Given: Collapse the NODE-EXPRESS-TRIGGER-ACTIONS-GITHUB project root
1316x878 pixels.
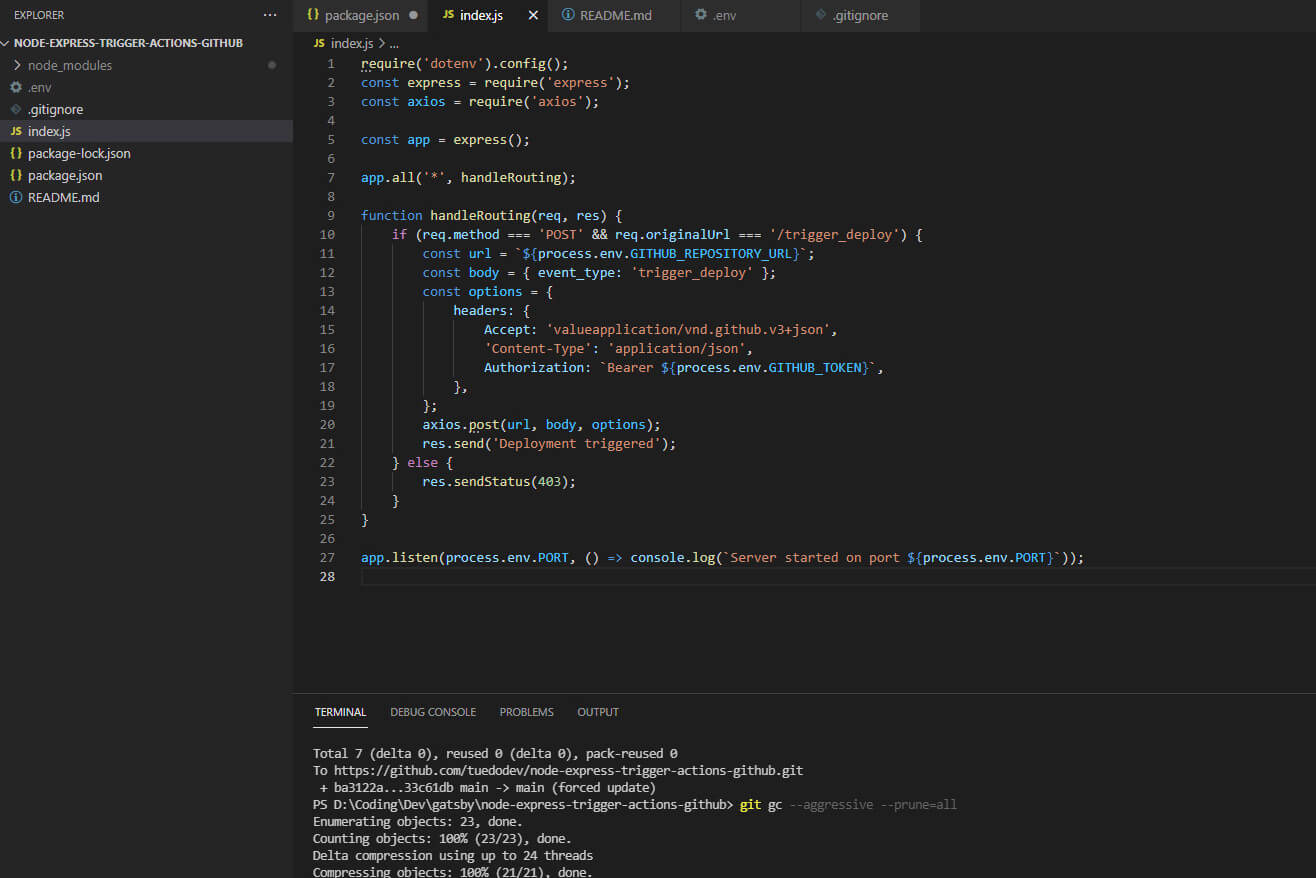Looking at the screenshot, I should (6, 43).
